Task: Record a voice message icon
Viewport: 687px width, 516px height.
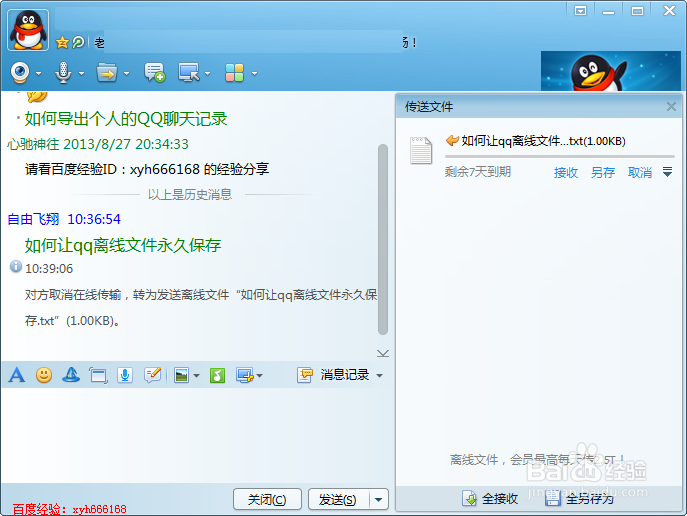Action: click(125, 375)
